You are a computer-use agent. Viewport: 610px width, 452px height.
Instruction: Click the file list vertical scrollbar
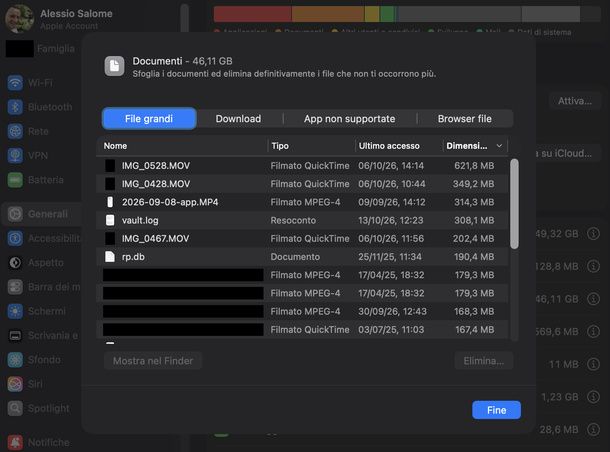[x=514, y=204]
